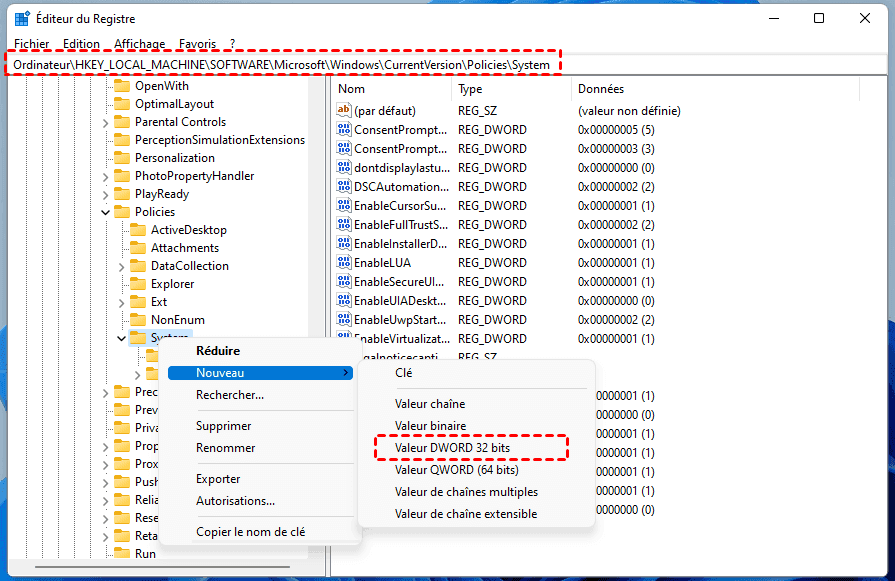Choose Exporter in the context menu
The image size is (895, 581).
pos(260,479)
